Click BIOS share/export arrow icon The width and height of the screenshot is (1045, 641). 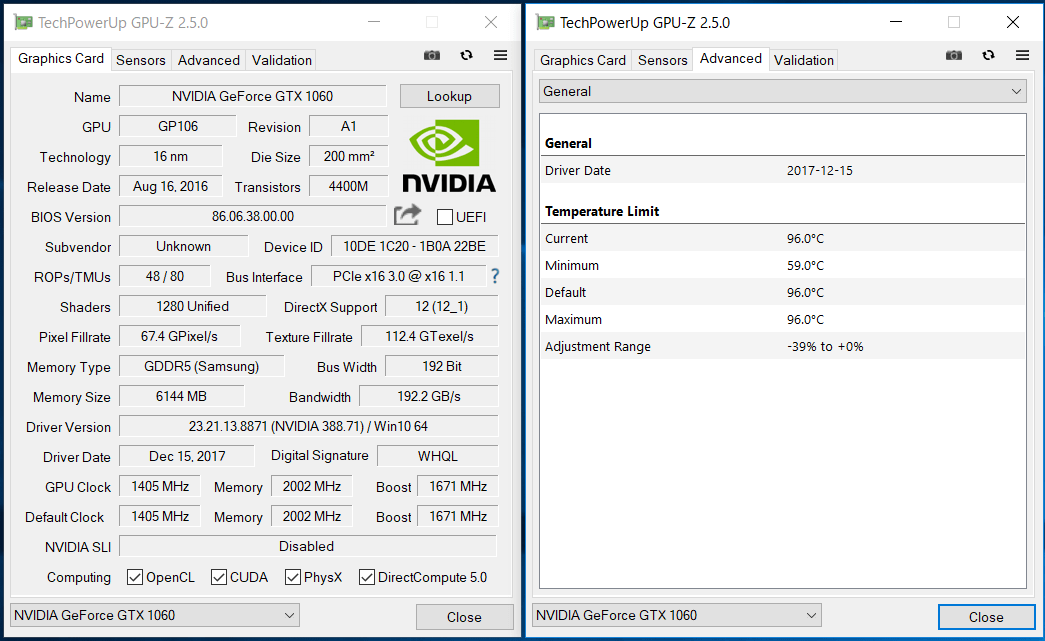(x=407, y=215)
